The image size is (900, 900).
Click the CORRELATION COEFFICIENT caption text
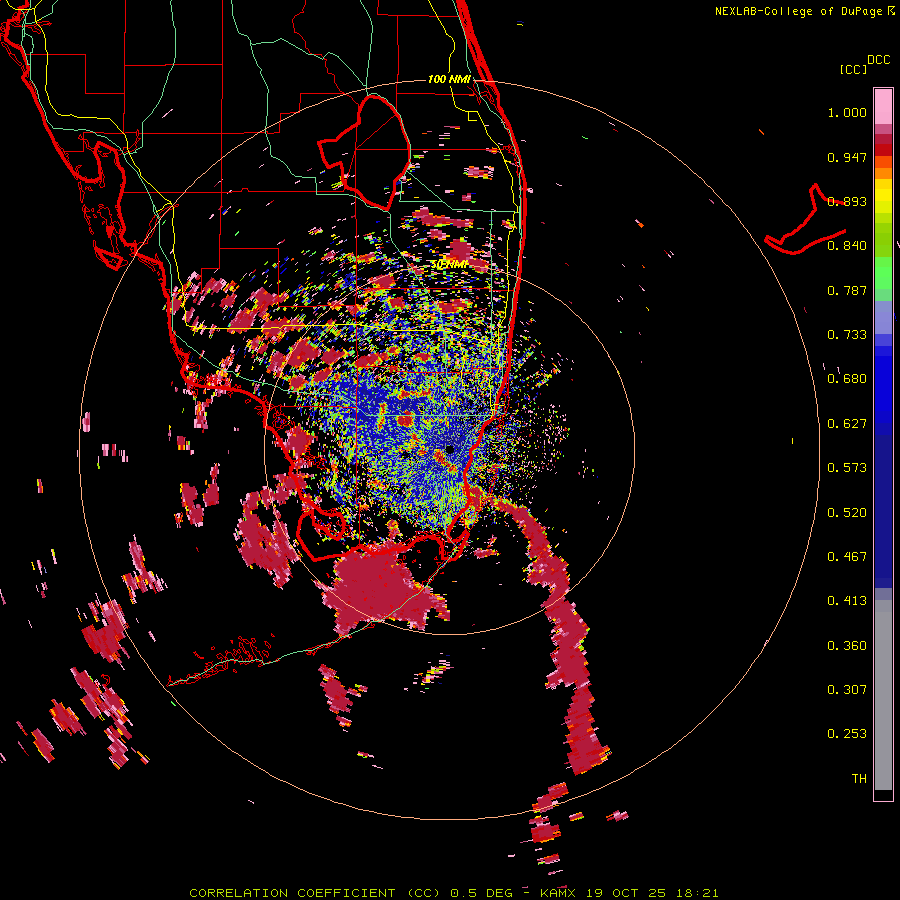pyautogui.click(x=292, y=893)
